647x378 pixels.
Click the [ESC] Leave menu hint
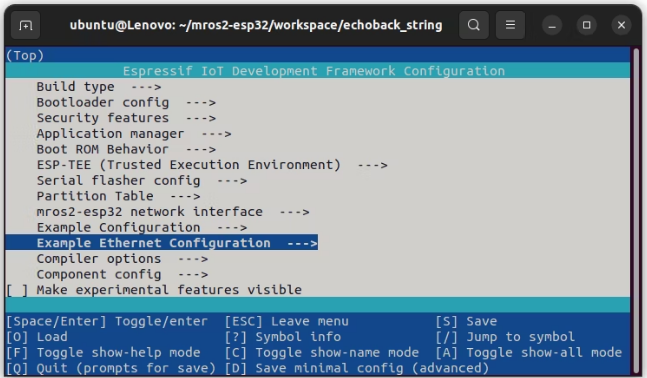tap(287, 321)
